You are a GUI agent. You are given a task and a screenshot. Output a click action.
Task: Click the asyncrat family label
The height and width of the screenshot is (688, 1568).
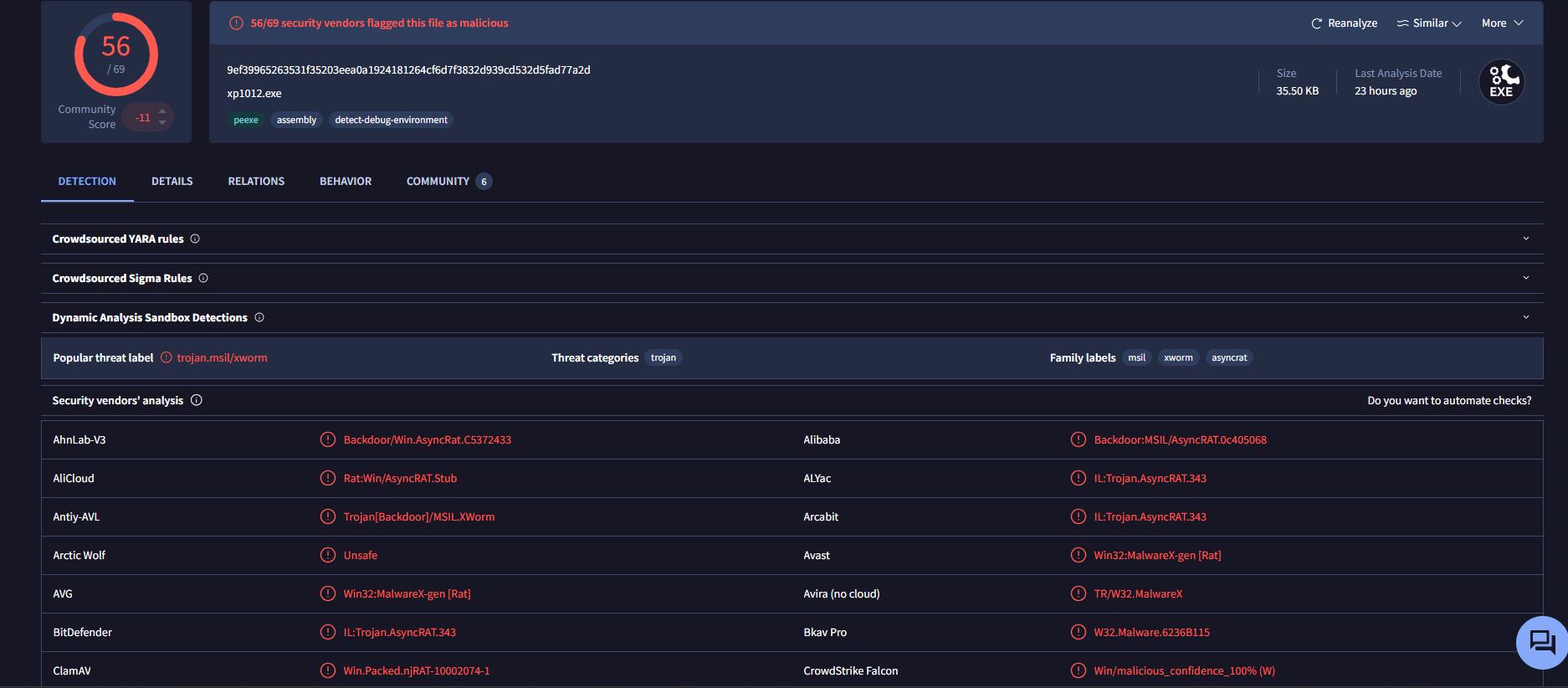(1229, 357)
